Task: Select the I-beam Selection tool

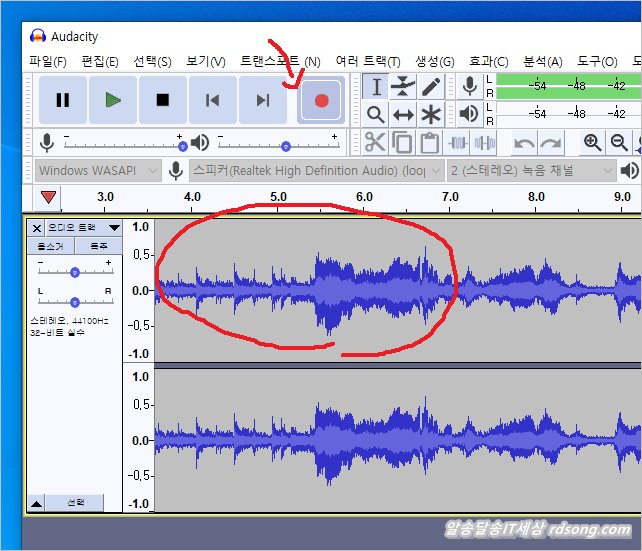Action: click(376, 87)
